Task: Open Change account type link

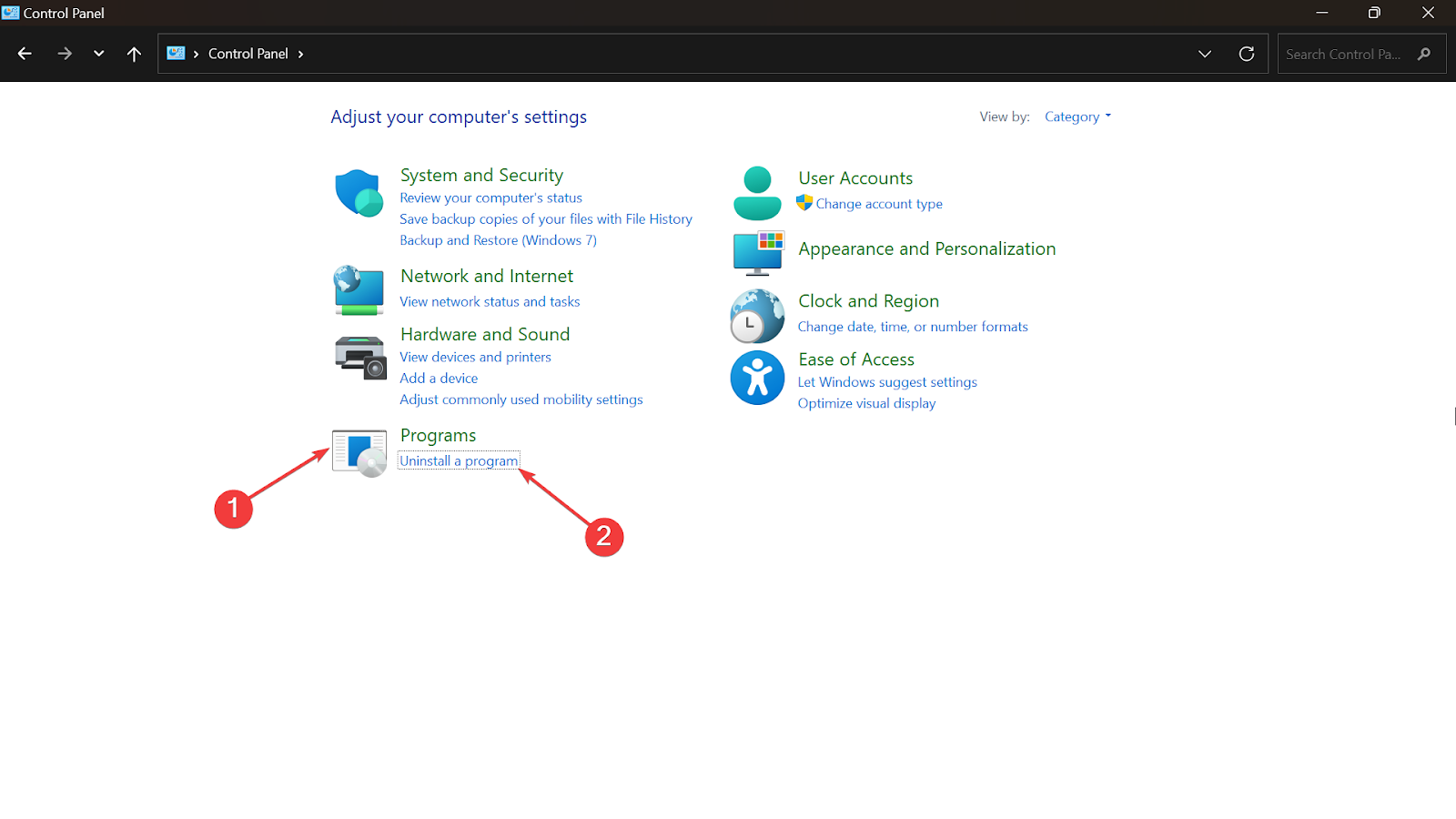Action: (879, 204)
